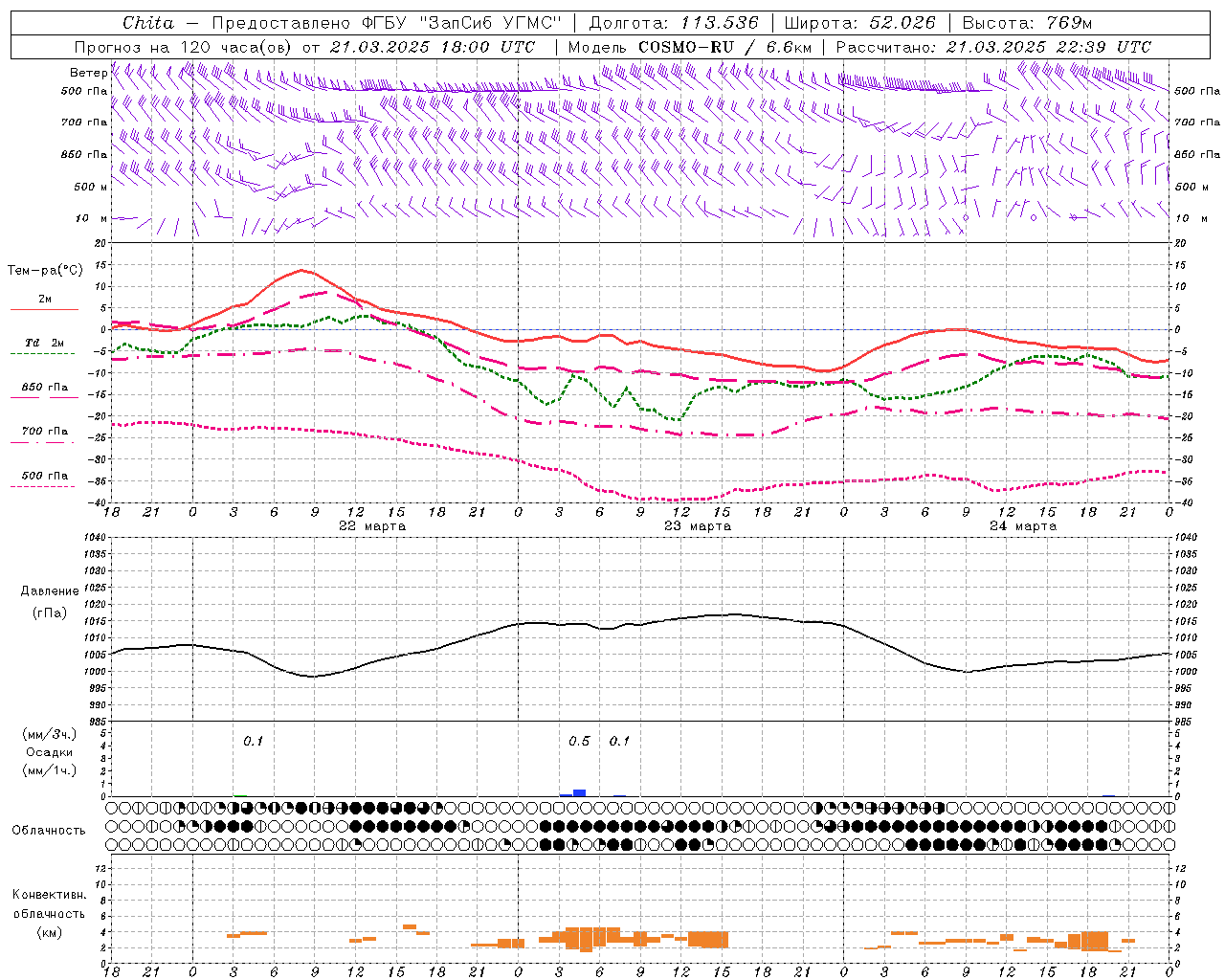The image size is (1225, 980).
Task: Click the '(мм/1ч.)' precipitation unit label
Action: (49, 770)
